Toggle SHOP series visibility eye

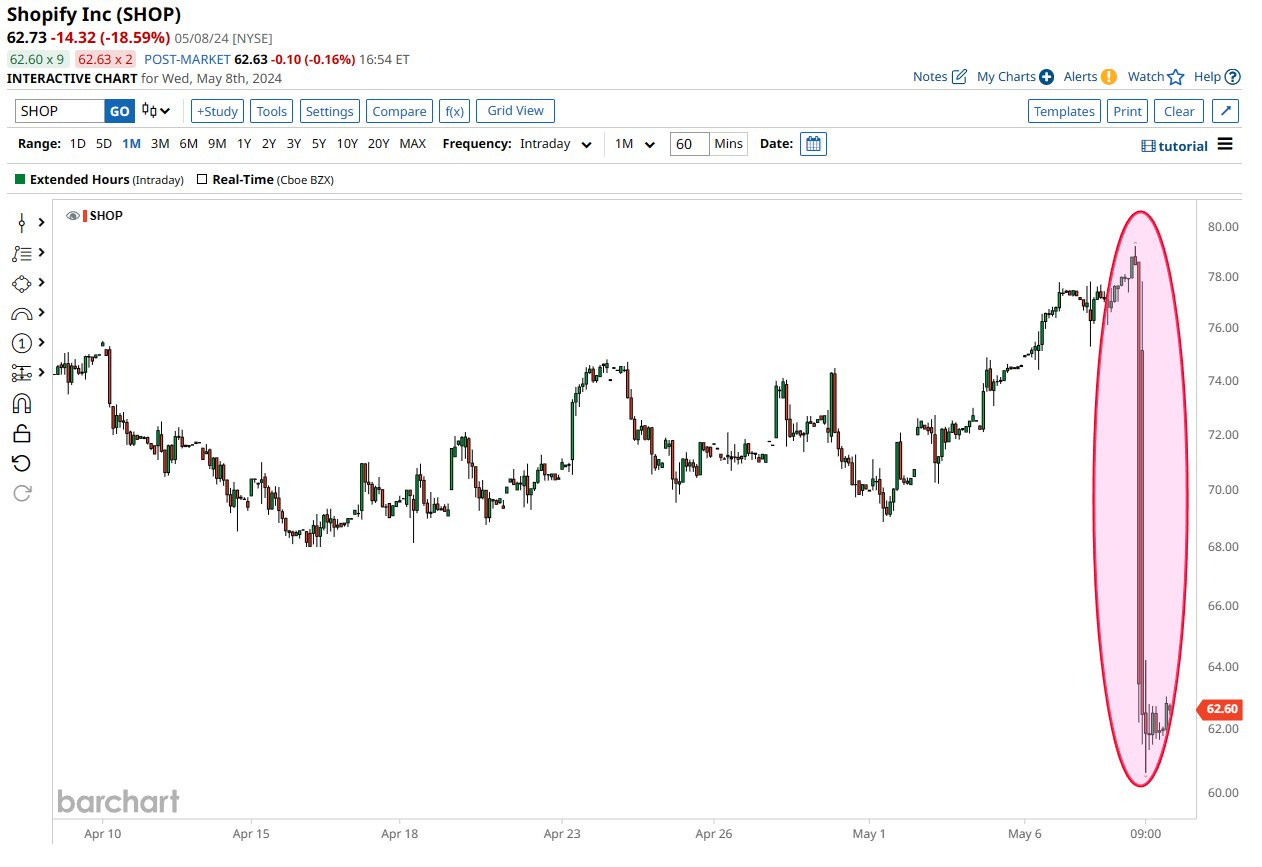72,216
